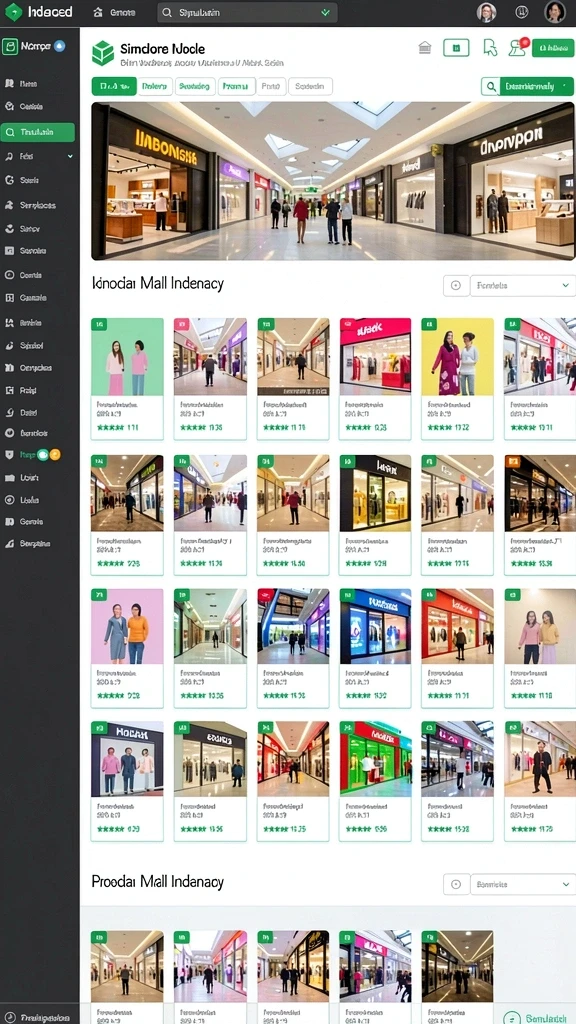Click inside the top bar search field
Image resolution: width=576 pixels, height=1024 pixels.
pos(248,12)
